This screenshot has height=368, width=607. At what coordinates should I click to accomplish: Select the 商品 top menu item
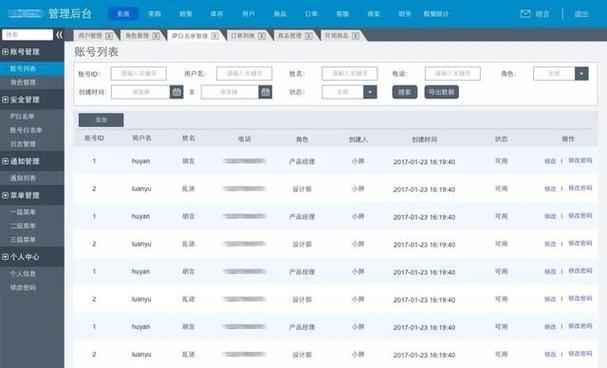click(279, 14)
